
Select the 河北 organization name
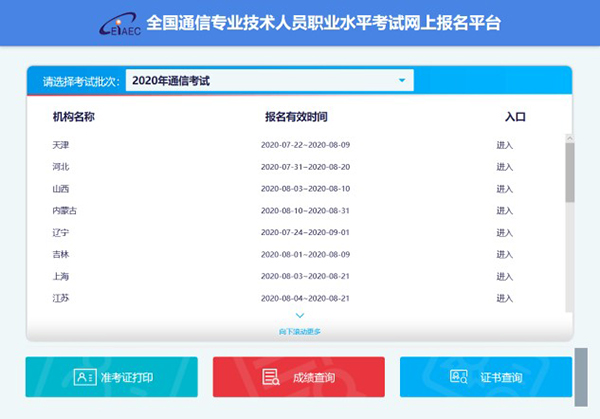click(61, 167)
